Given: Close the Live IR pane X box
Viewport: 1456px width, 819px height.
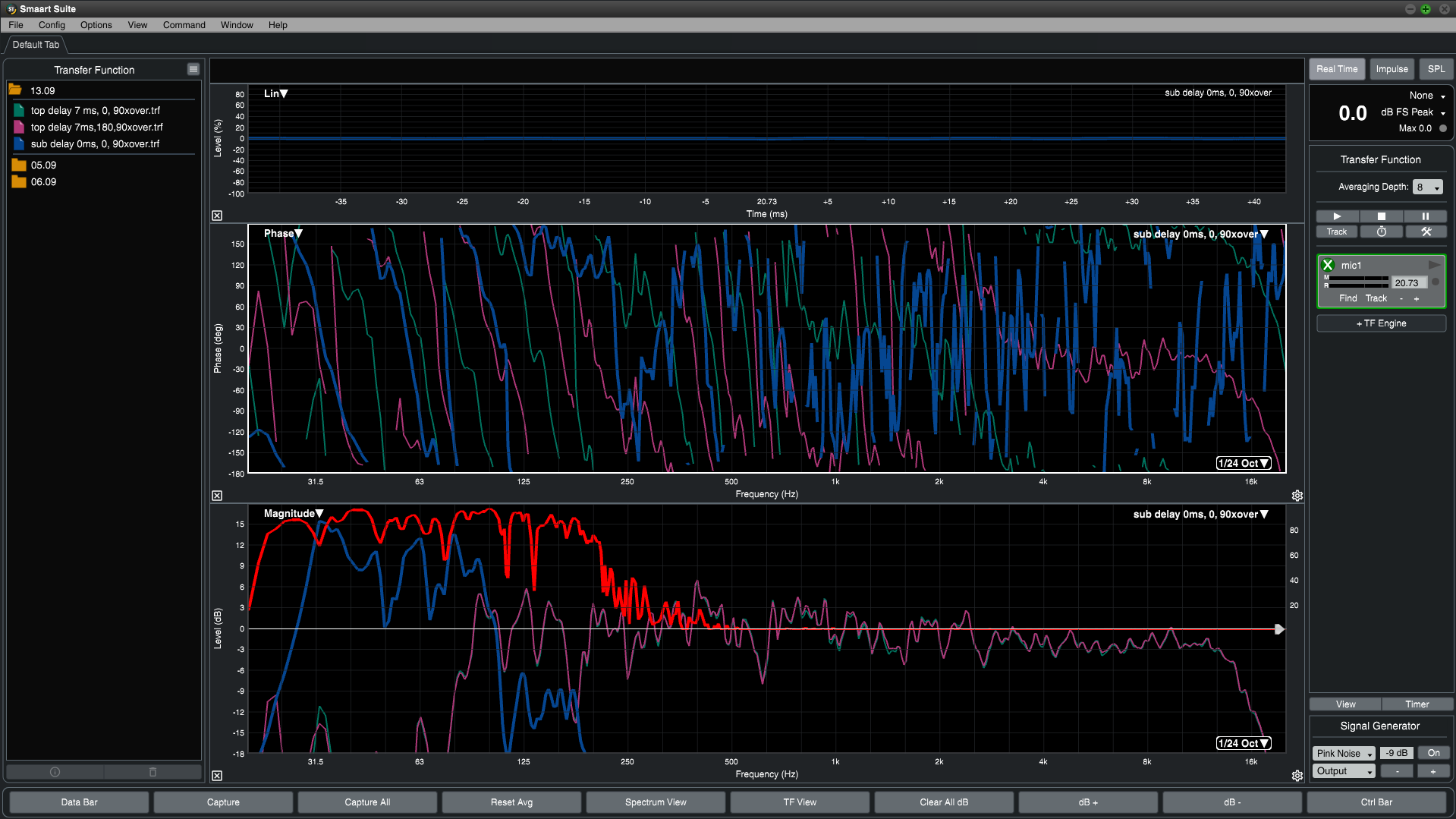Looking at the screenshot, I should [x=217, y=216].
